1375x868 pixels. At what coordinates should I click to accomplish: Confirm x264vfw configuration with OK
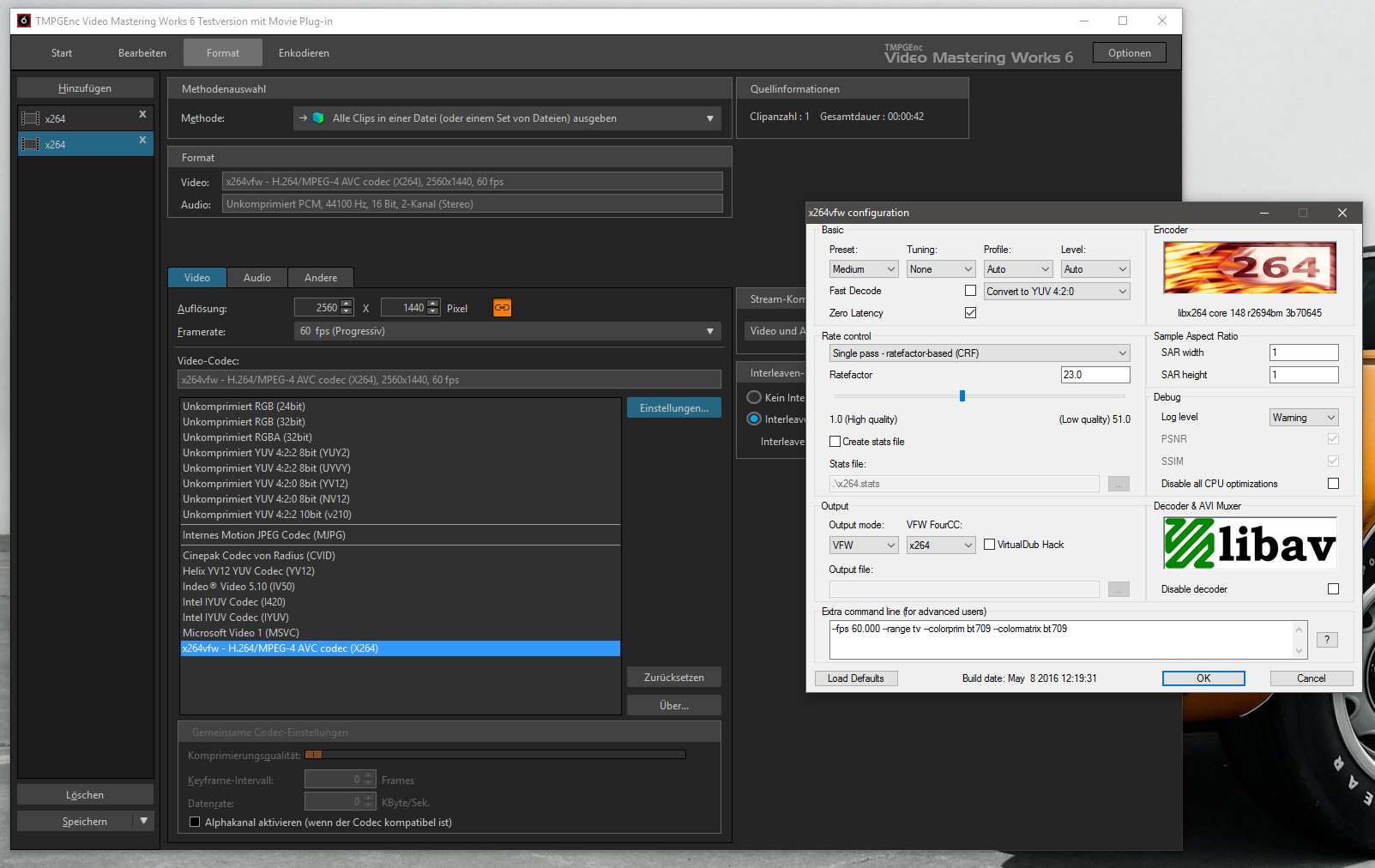pos(1203,678)
